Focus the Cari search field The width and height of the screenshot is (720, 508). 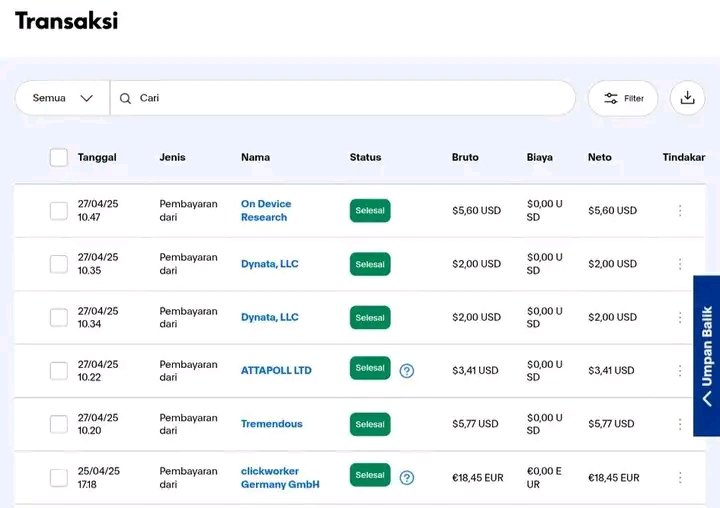(343, 98)
